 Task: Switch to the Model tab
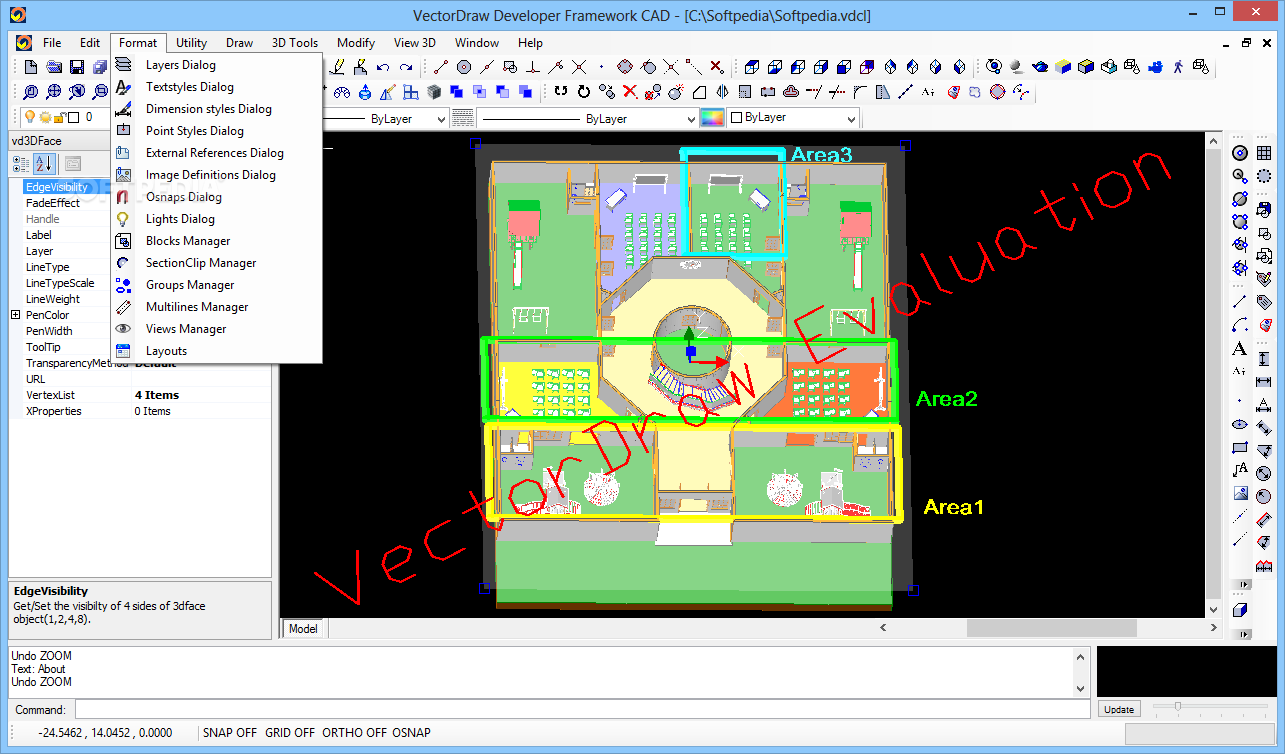pos(303,628)
